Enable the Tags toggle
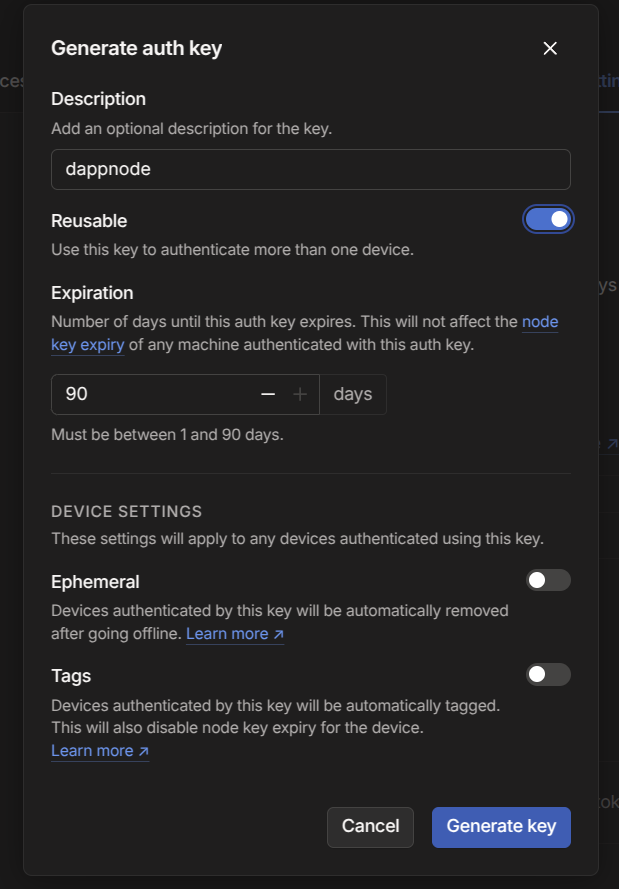Screen dimensions: 619x889 (548, 674)
